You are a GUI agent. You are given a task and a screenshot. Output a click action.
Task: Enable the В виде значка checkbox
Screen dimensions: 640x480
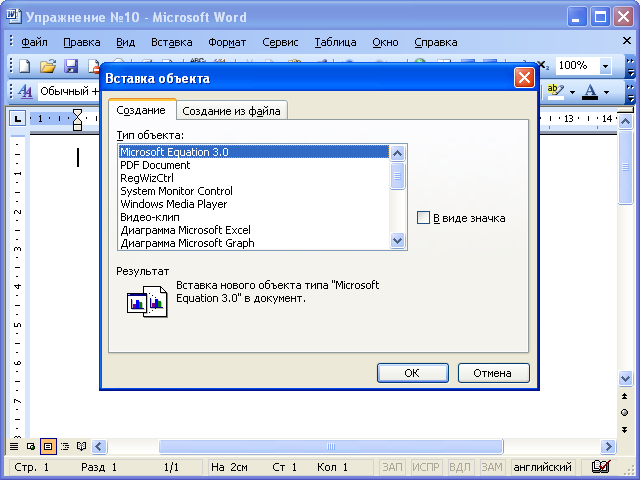coord(423,218)
